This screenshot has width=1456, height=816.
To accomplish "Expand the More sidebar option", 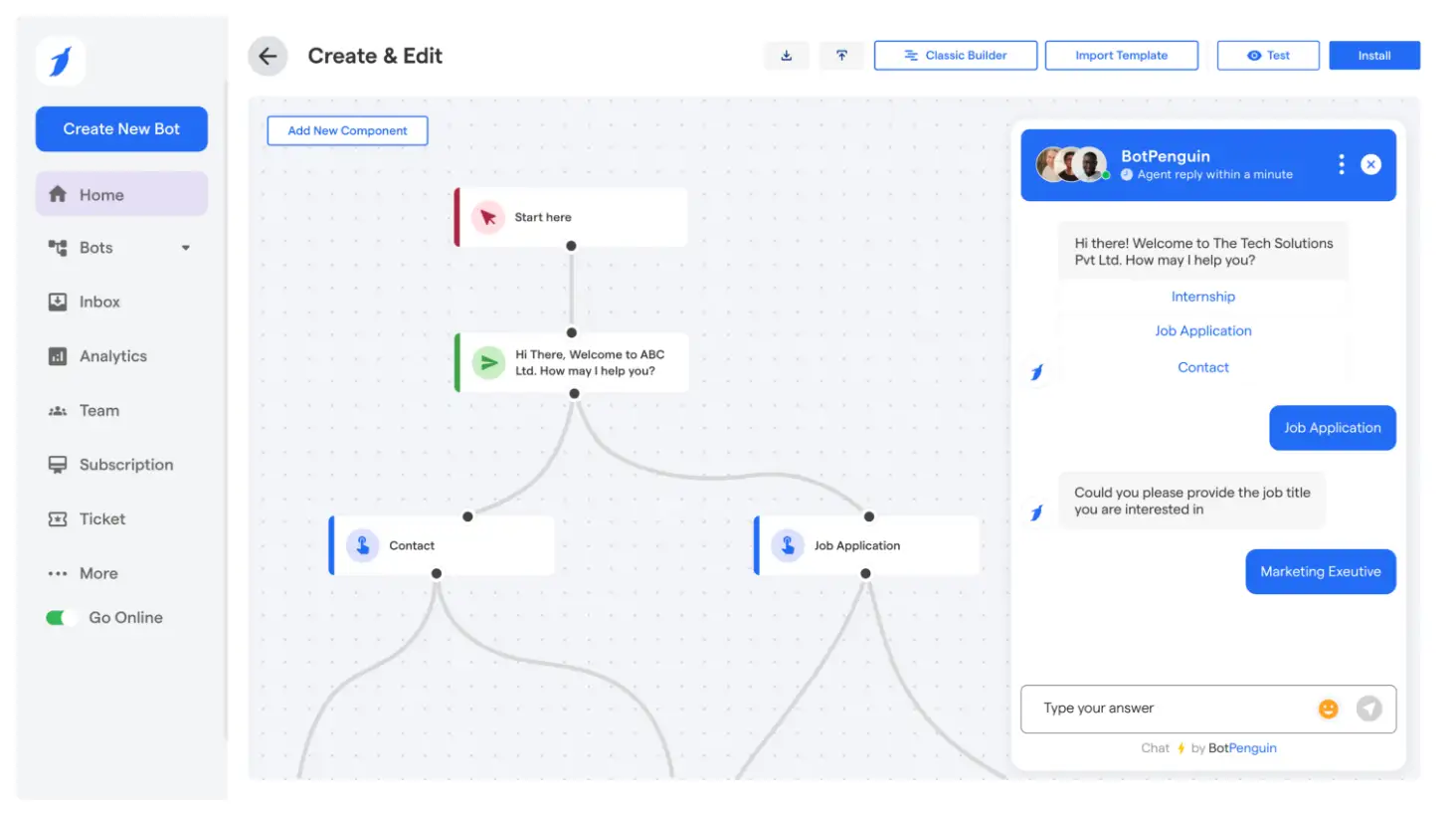I will click(x=96, y=572).
